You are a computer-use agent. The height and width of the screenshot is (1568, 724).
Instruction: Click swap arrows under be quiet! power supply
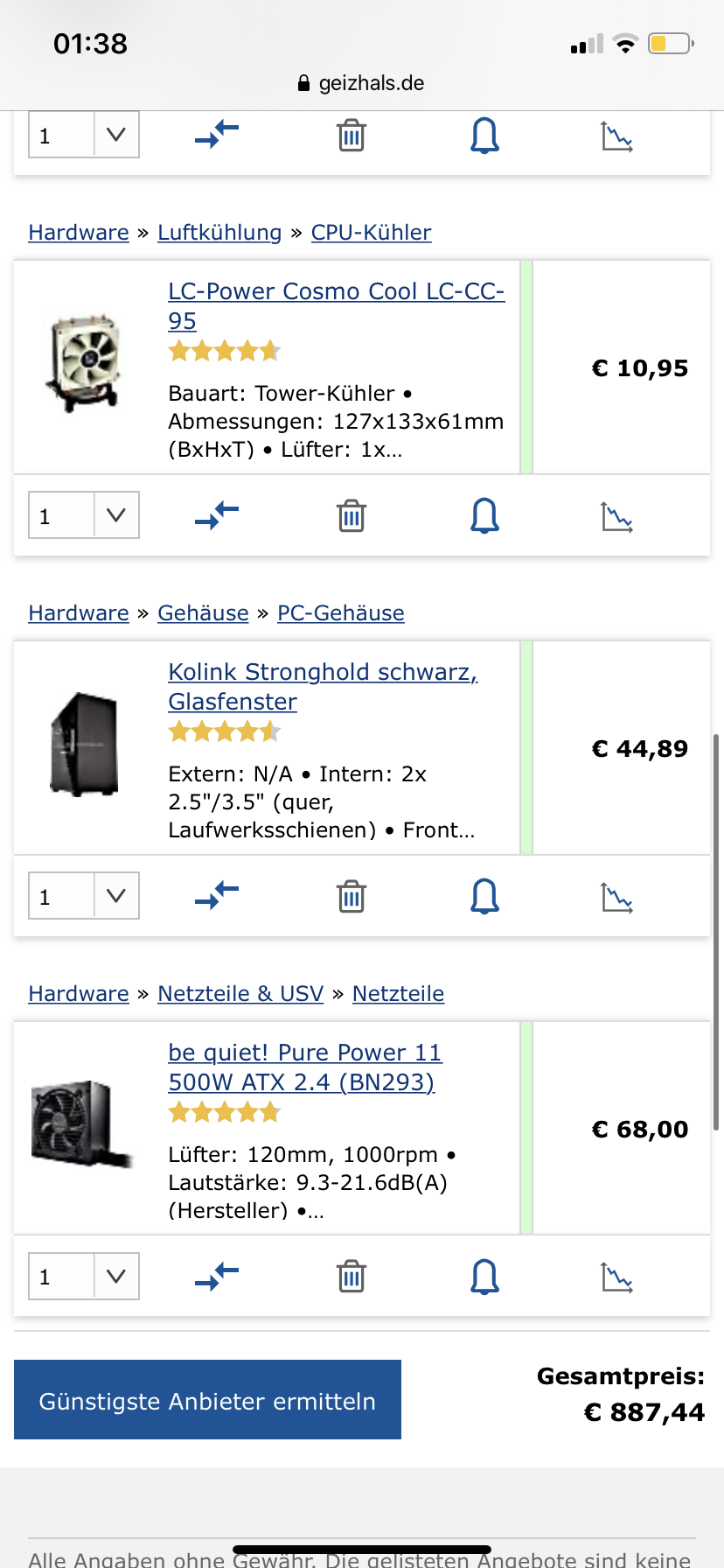pyautogui.click(x=217, y=1277)
